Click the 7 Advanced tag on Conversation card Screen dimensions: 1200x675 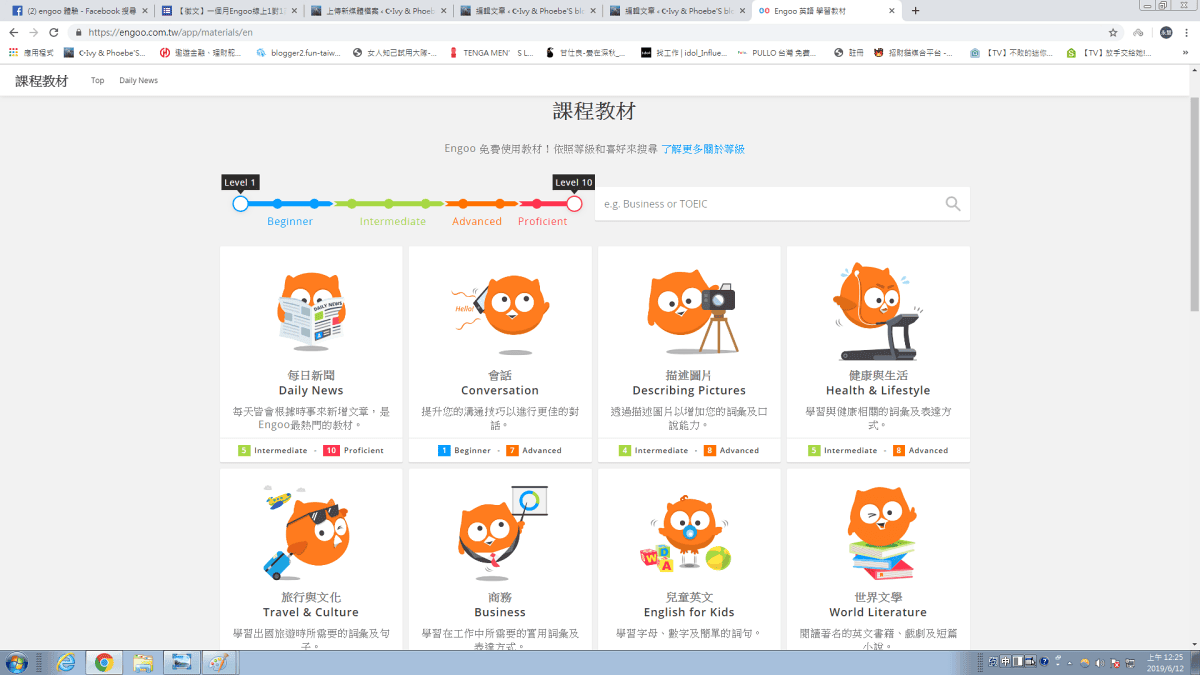(534, 450)
